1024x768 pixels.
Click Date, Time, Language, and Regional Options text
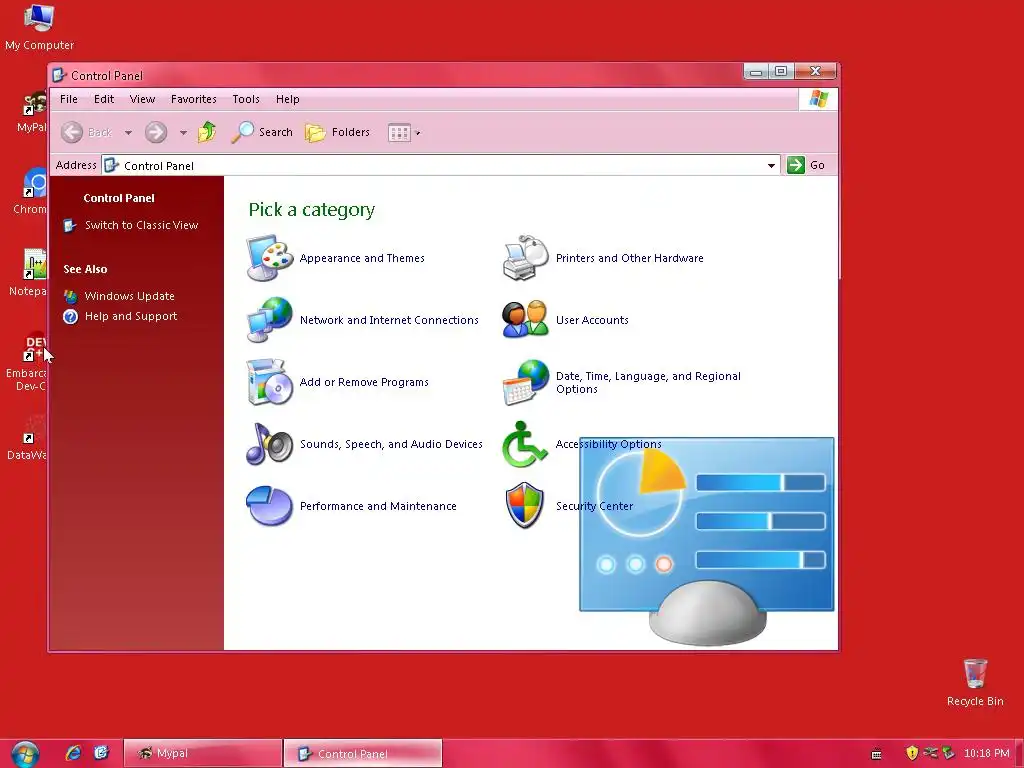(x=648, y=383)
